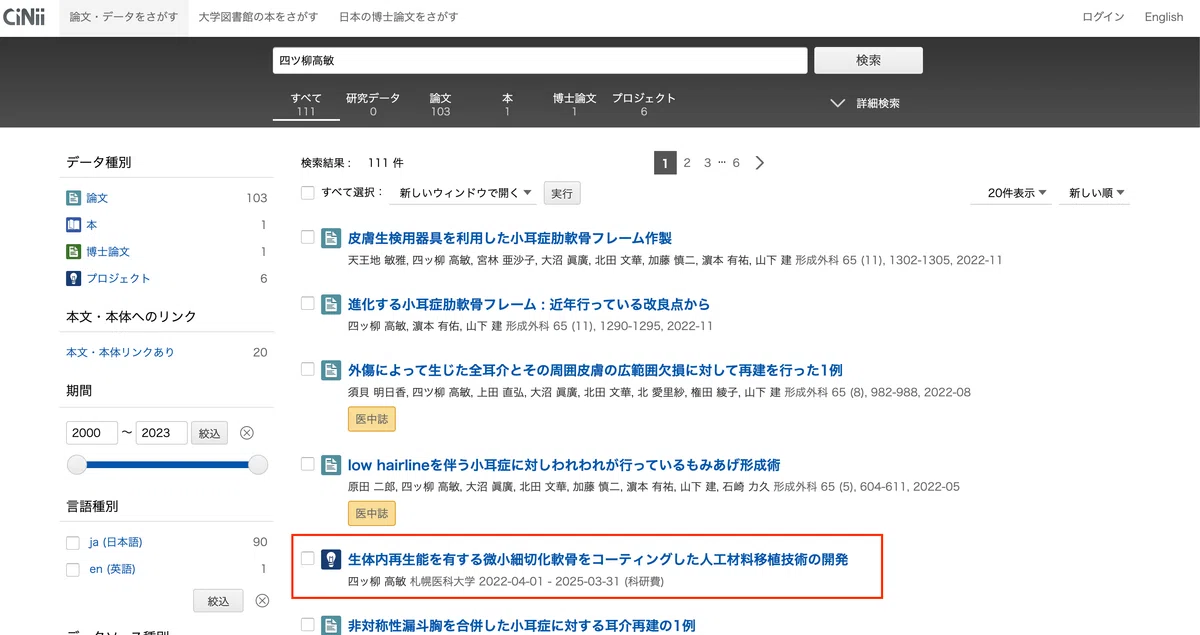
Task: Enable the en (英語) language filter
Action: [x=73, y=570]
